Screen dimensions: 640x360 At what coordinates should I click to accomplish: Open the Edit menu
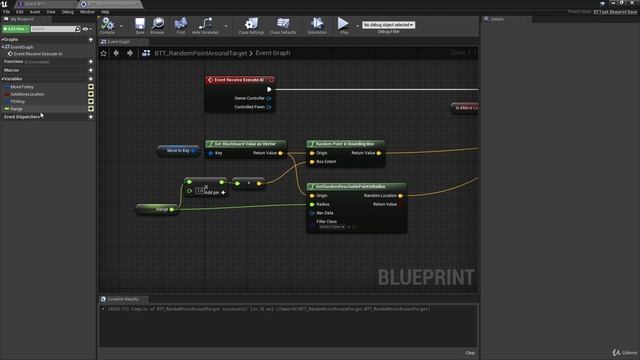click(20, 12)
